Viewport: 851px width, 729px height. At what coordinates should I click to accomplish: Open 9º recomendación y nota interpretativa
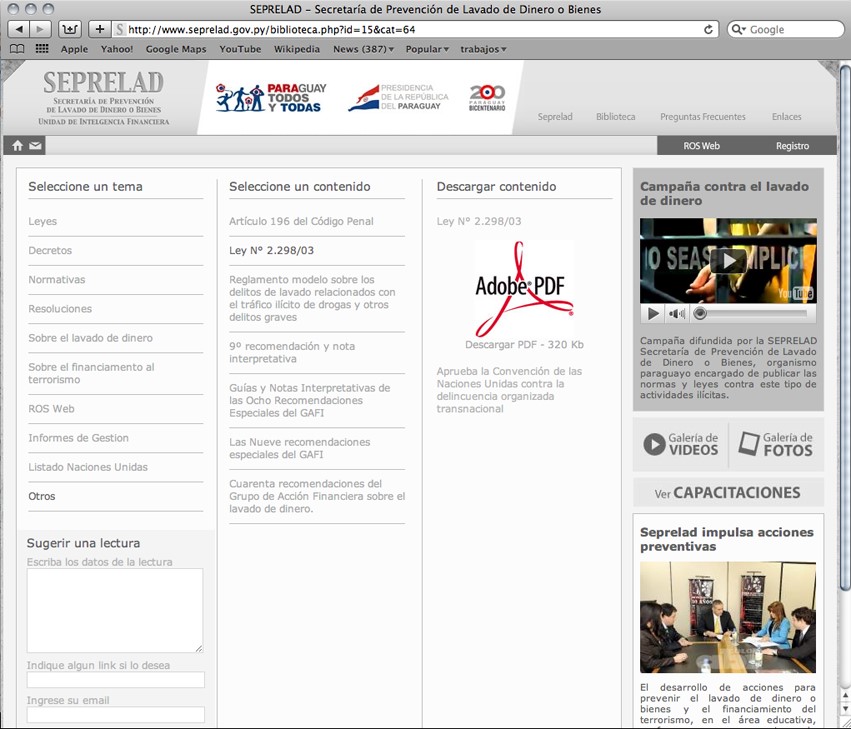[x=292, y=353]
